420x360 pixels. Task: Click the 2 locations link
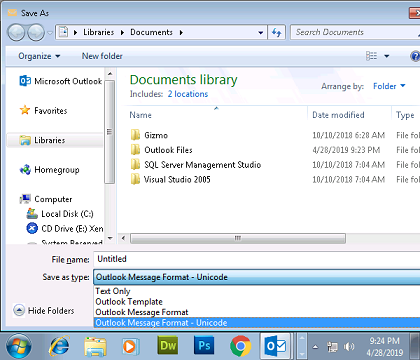(188, 94)
